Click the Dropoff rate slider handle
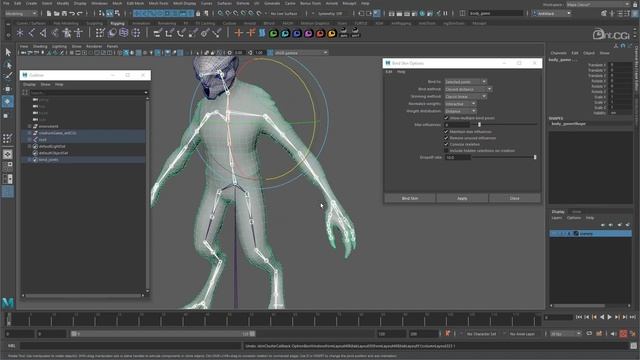 point(535,157)
